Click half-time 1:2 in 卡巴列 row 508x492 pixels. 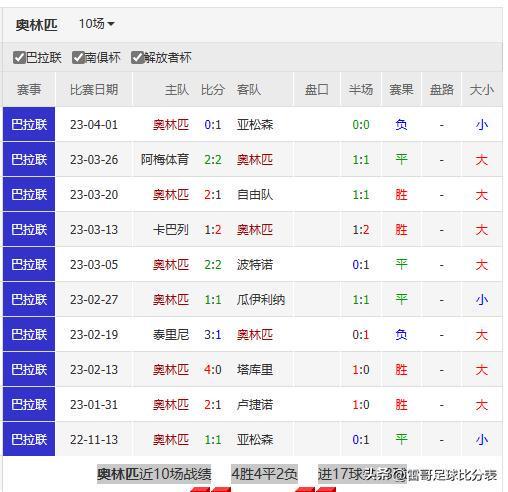point(361,230)
